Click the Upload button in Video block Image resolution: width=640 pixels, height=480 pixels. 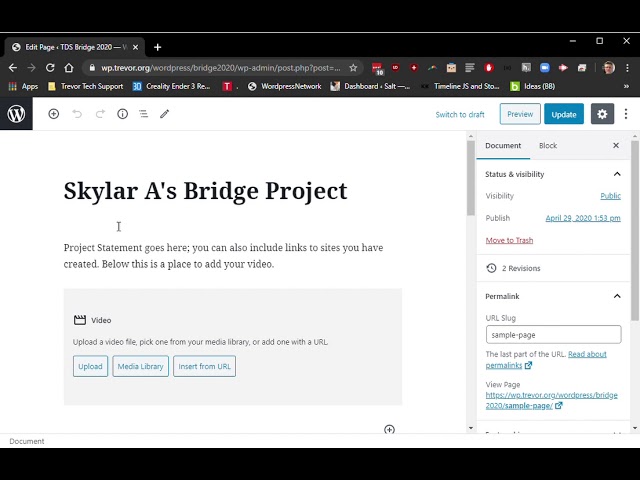90,366
